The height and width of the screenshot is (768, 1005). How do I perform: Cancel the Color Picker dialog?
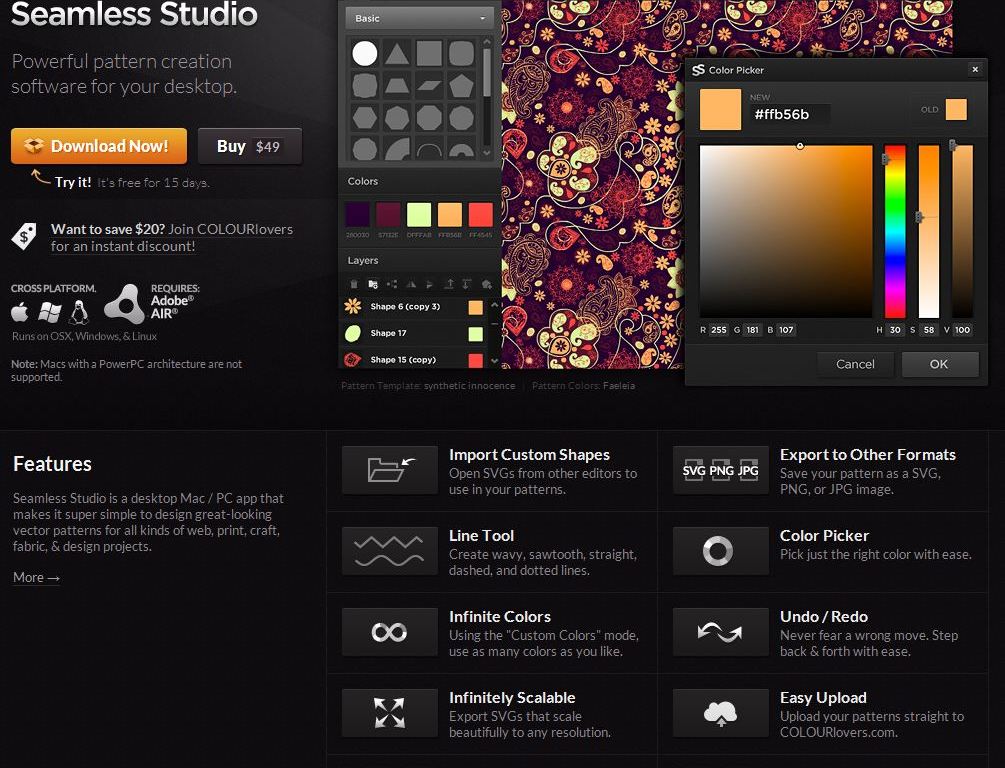coord(855,364)
